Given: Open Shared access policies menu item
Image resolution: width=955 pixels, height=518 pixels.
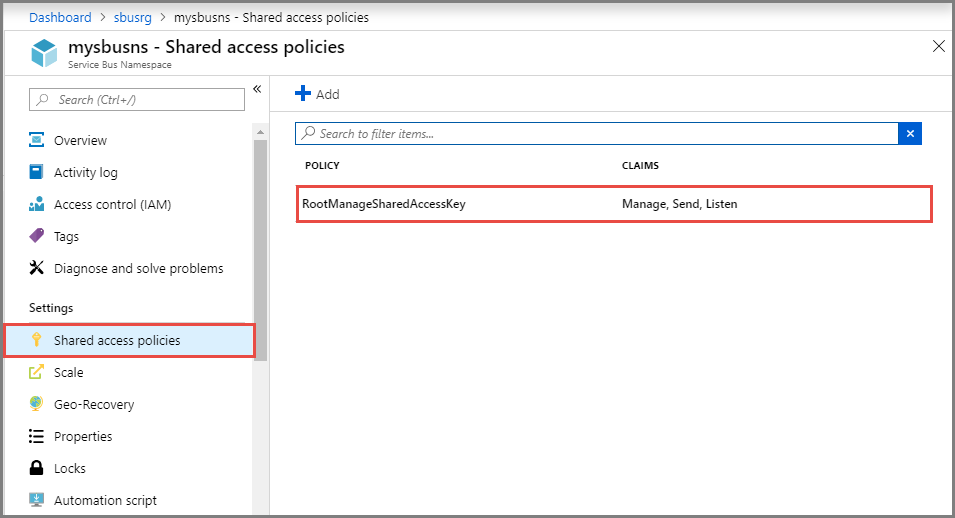Looking at the screenshot, I should pyautogui.click(x=117, y=340).
